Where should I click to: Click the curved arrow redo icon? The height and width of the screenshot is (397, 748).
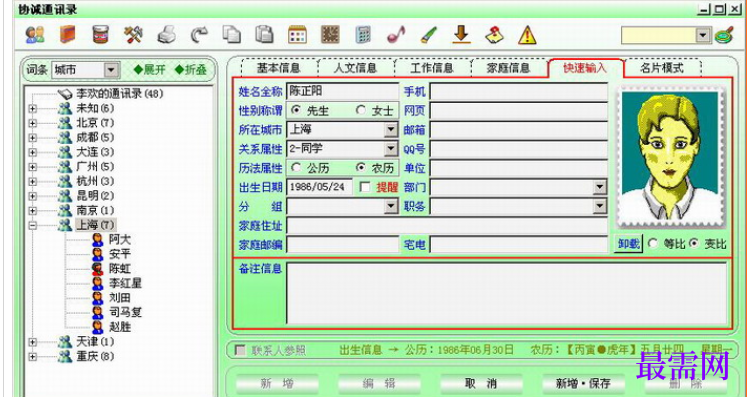click(x=199, y=35)
